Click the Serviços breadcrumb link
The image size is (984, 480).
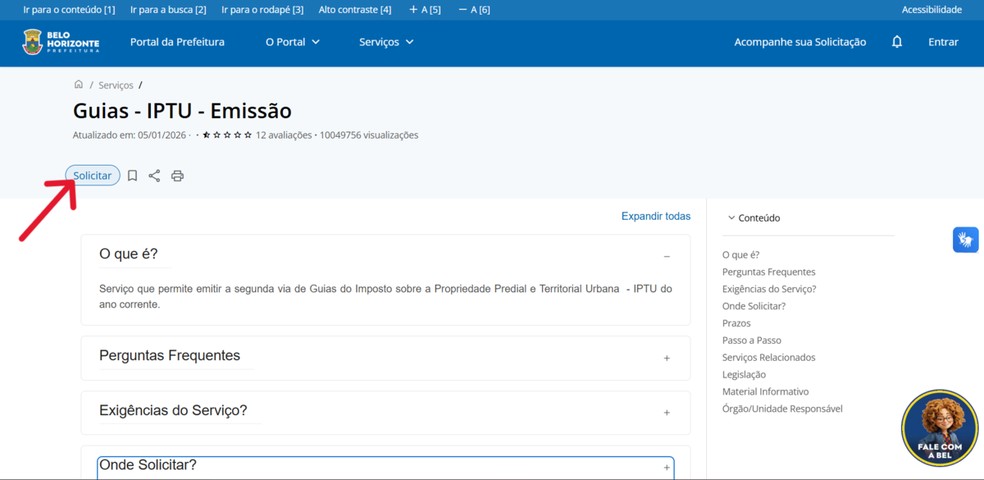[115, 85]
